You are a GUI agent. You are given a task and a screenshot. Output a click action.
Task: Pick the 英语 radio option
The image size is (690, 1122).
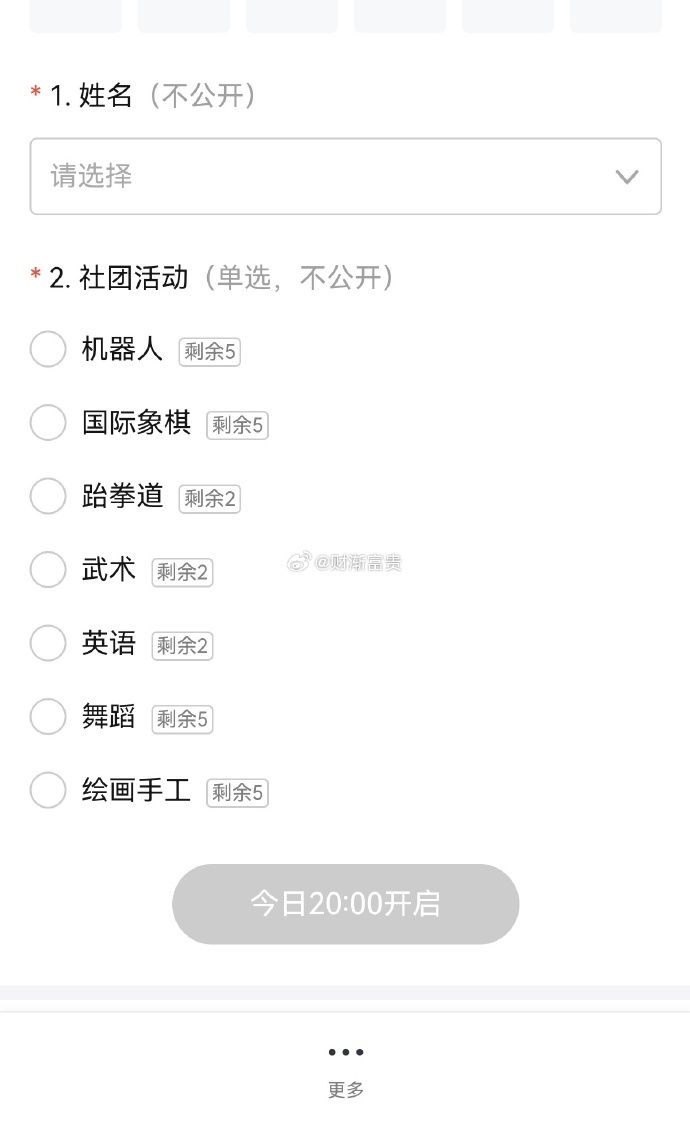coord(48,643)
